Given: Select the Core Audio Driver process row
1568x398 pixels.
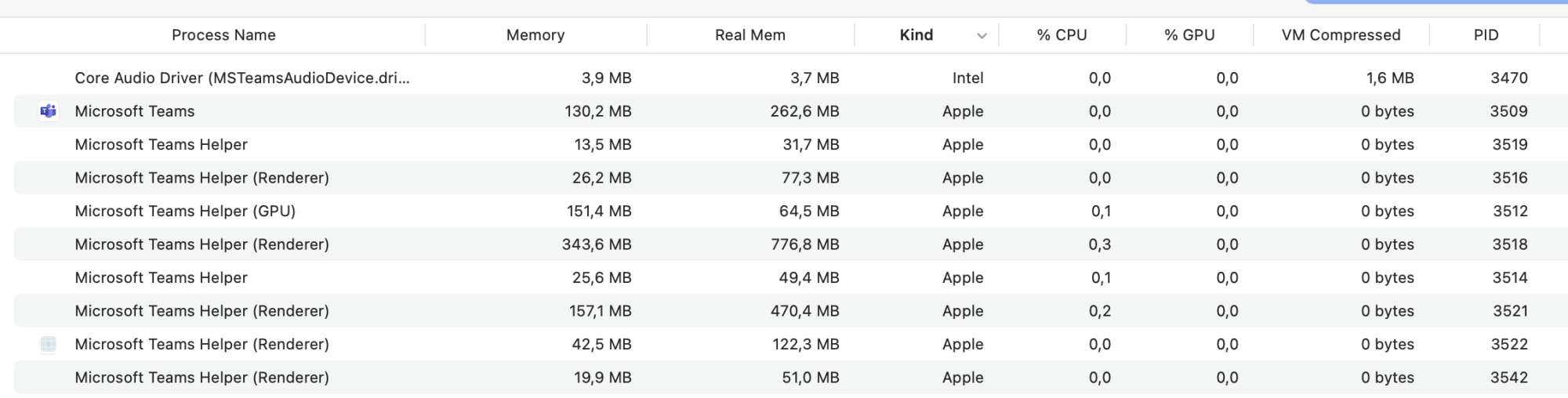Looking at the screenshot, I should [x=242, y=78].
